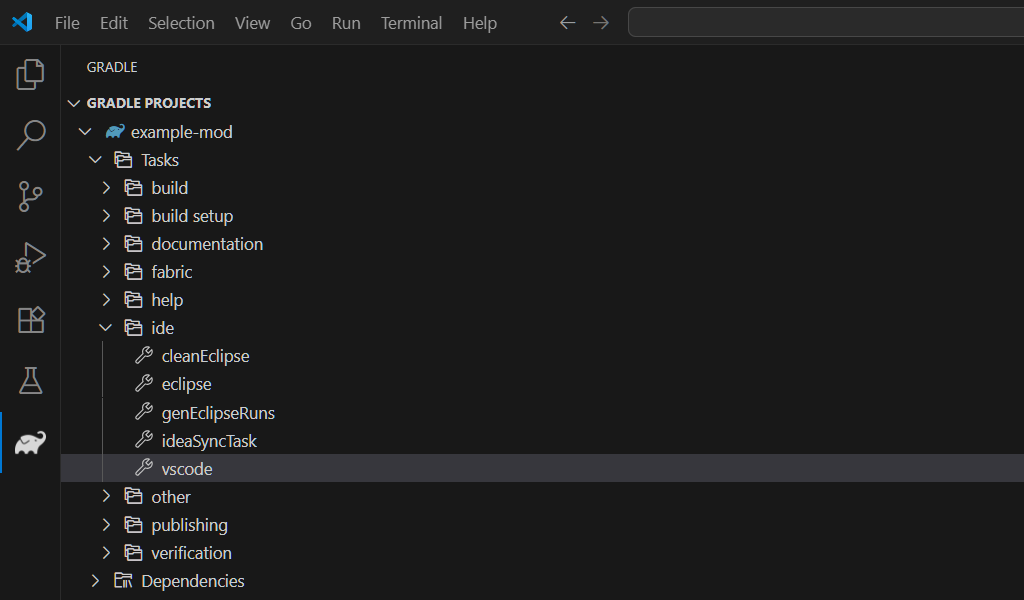
Task: Click the wrench icon beside ideaSyncTask
Action: 144,440
